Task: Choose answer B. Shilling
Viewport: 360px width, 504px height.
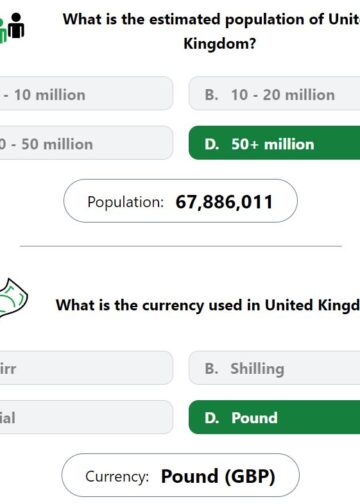Action: 274,368
